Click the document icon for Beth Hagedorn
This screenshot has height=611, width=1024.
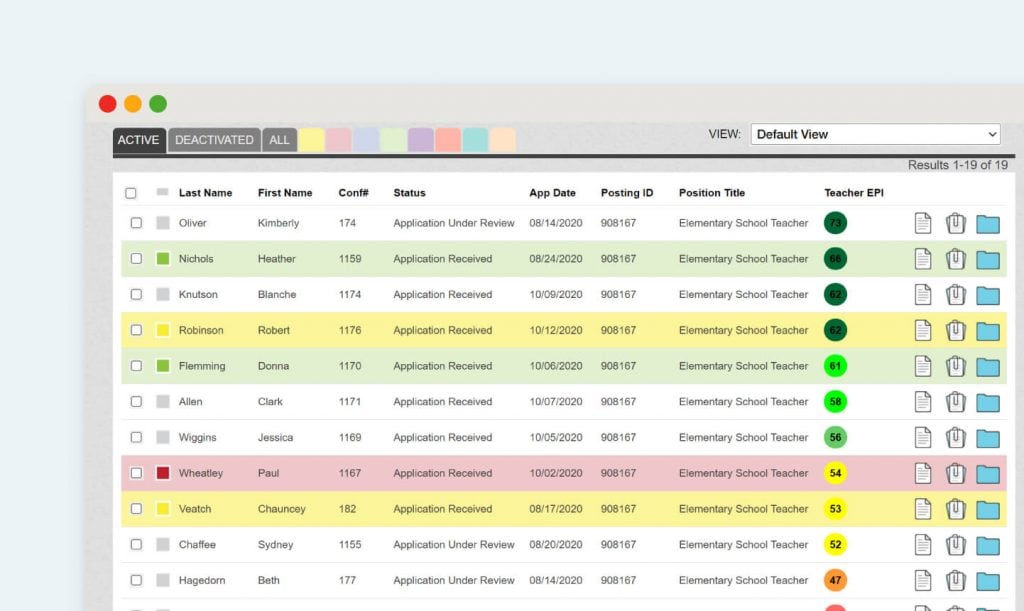pyautogui.click(x=922, y=580)
